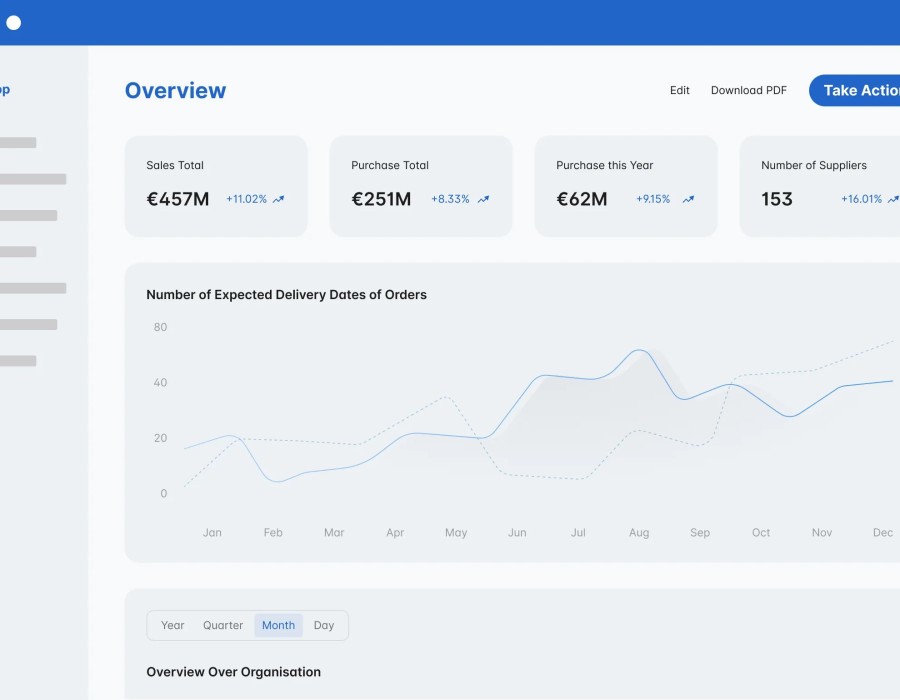Open the Number of Suppliers card
This screenshot has height=700, width=900.
(820, 186)
